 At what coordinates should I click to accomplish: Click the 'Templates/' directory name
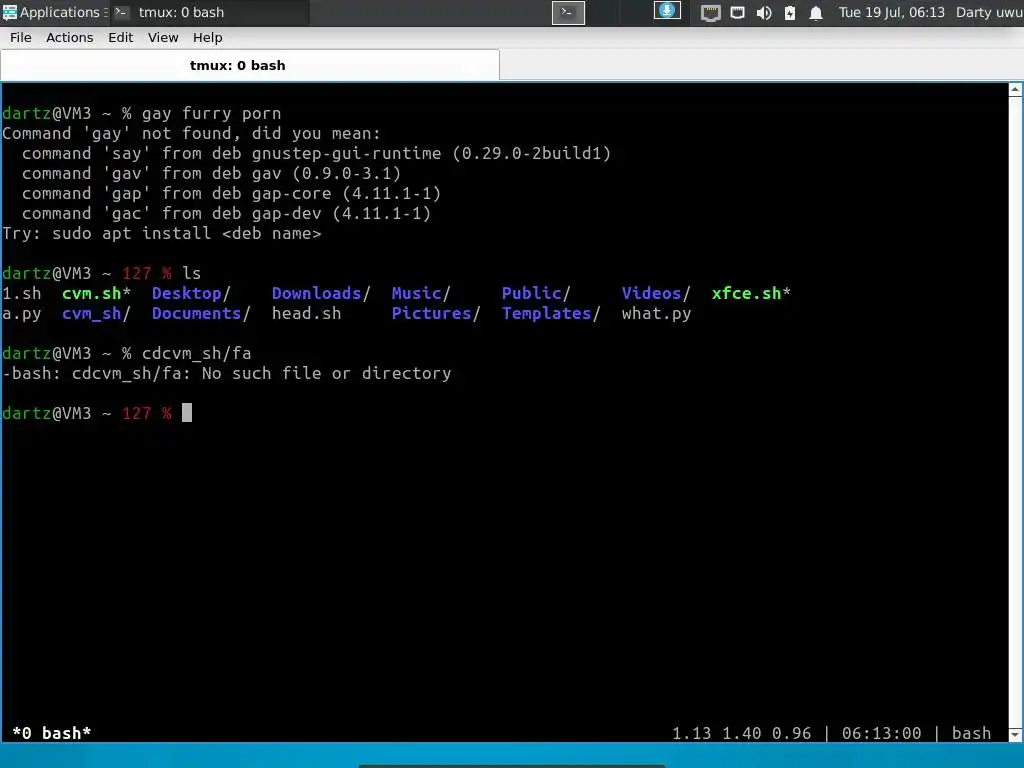point(551,313)
